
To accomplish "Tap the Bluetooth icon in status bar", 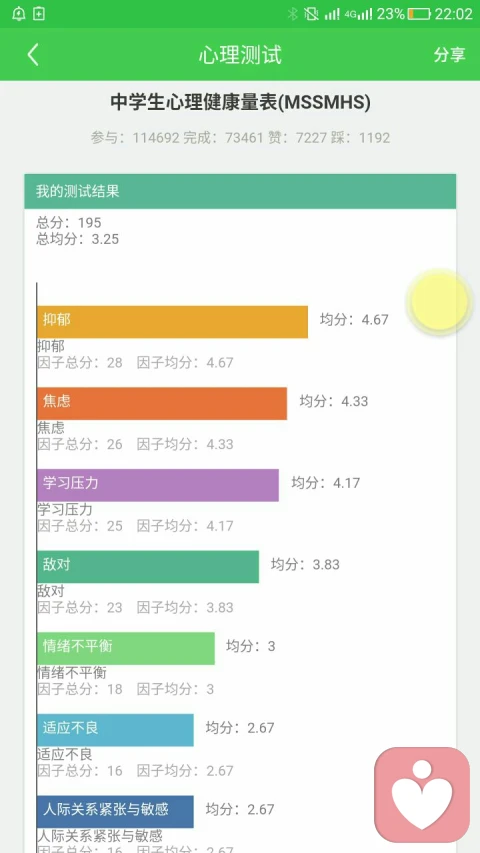I will [293, 14].
